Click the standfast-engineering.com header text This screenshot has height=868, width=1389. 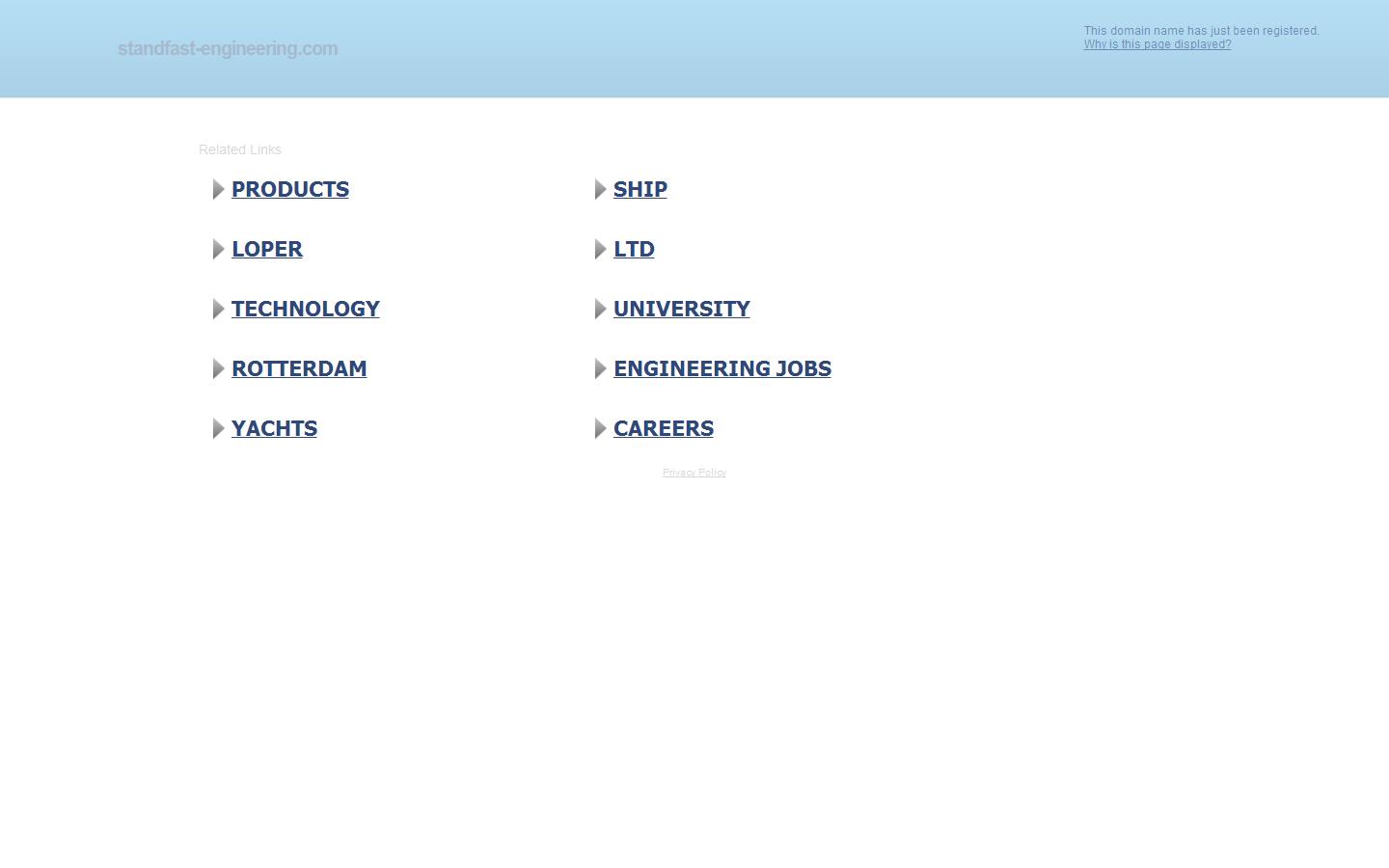click(227, 48)
